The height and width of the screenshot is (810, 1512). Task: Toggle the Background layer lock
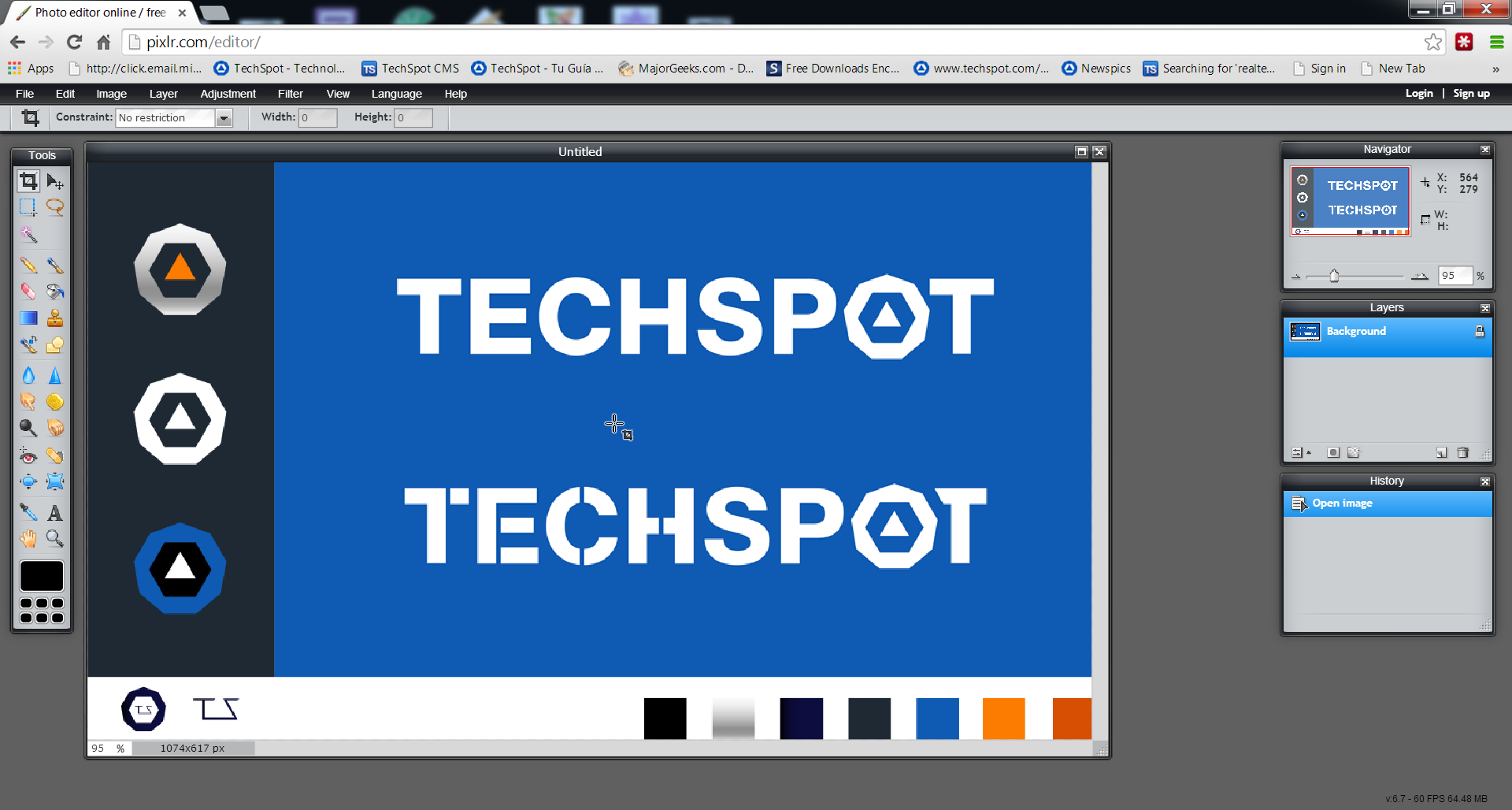click(x=1479, y=332)
